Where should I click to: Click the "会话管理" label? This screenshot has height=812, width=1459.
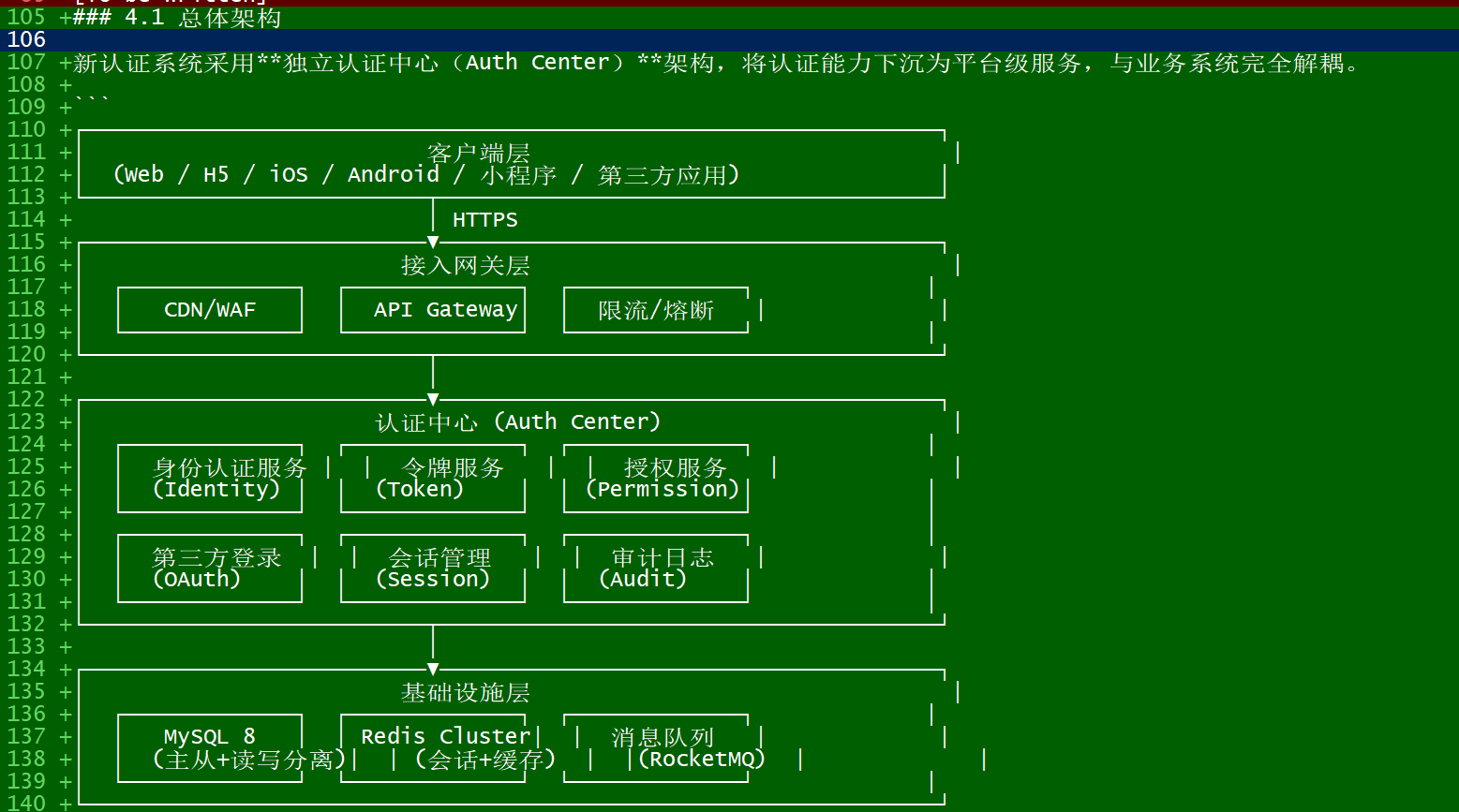tap(439, 557)
